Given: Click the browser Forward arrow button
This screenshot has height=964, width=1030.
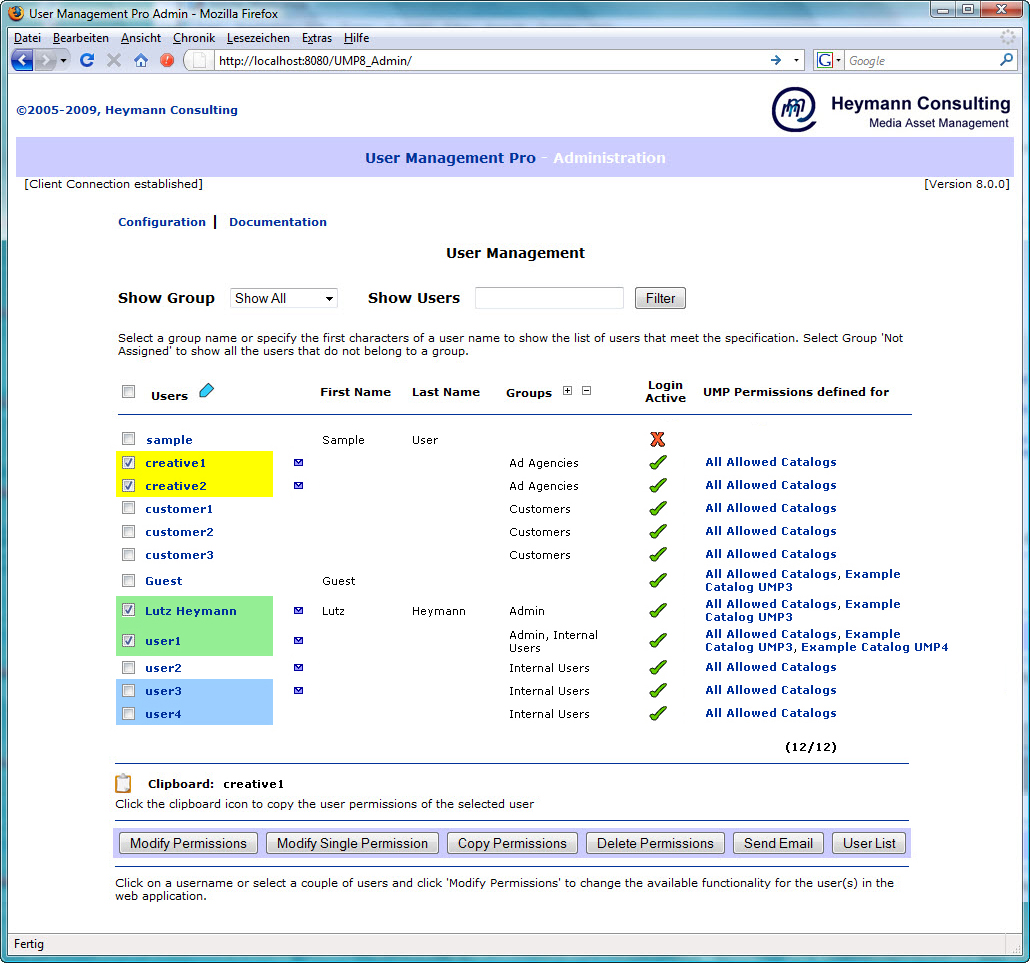Looking at the screenshot, I should point(45,60).
